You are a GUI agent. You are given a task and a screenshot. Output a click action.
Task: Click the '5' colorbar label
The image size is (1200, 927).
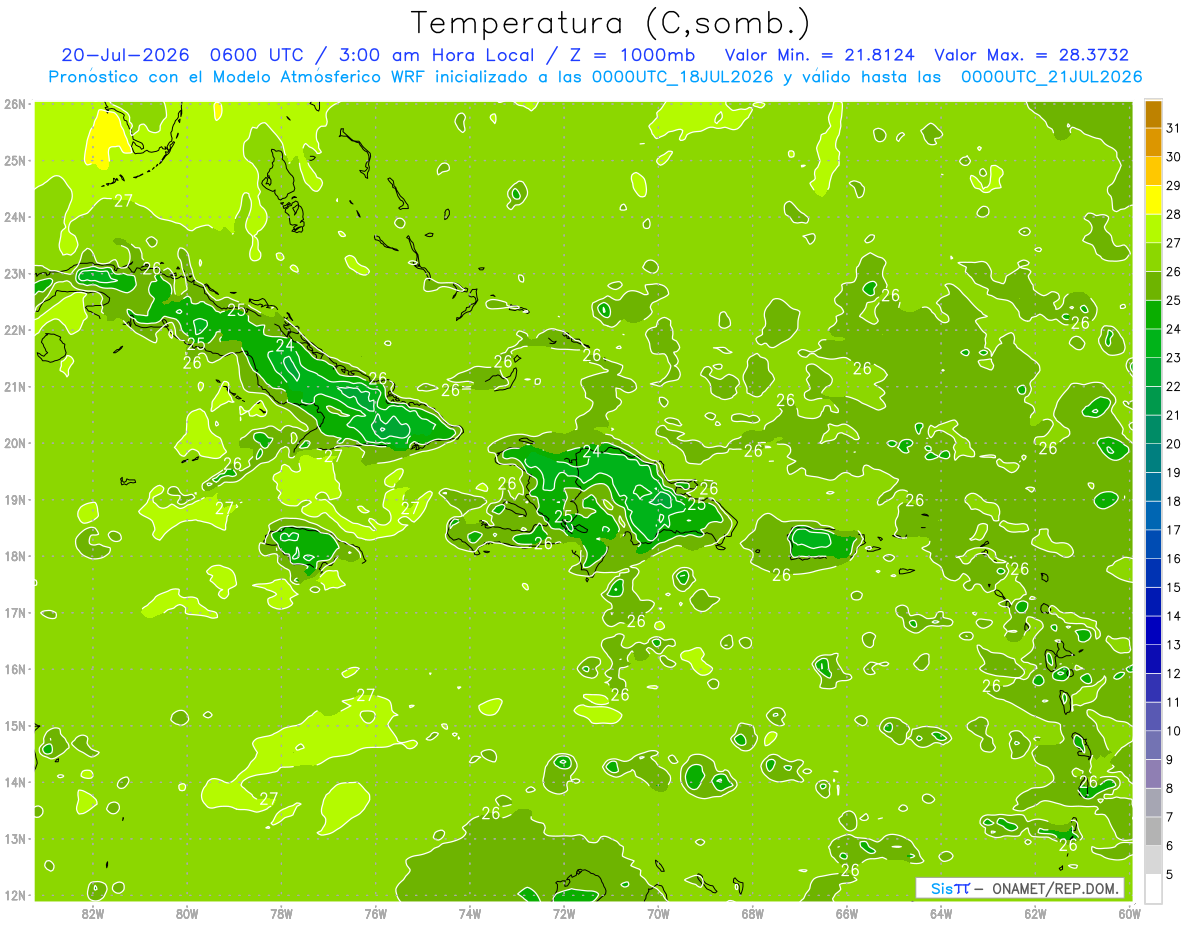(1170, 874)
